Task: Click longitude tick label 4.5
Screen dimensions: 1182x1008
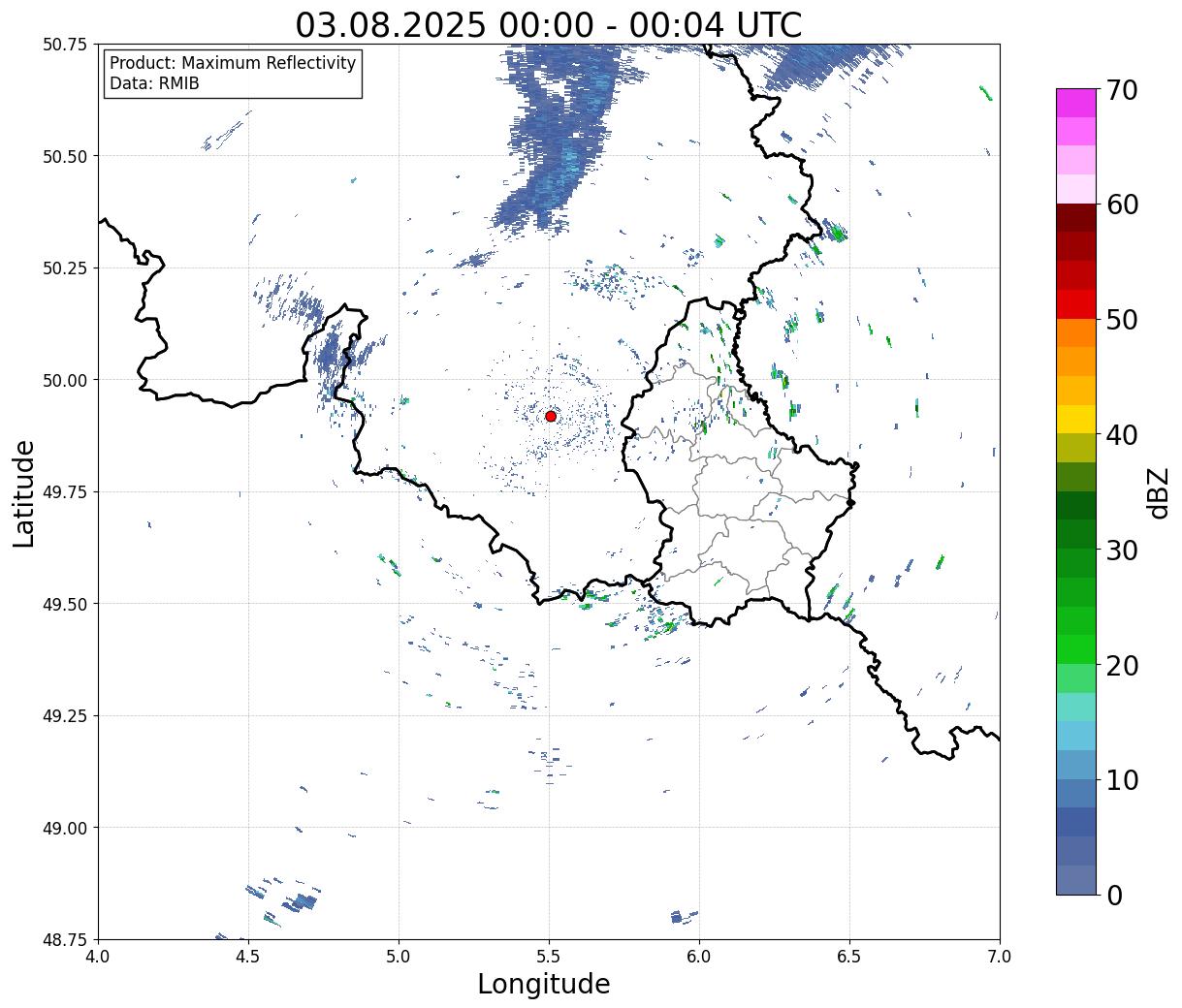Action: tap(248, 957)
